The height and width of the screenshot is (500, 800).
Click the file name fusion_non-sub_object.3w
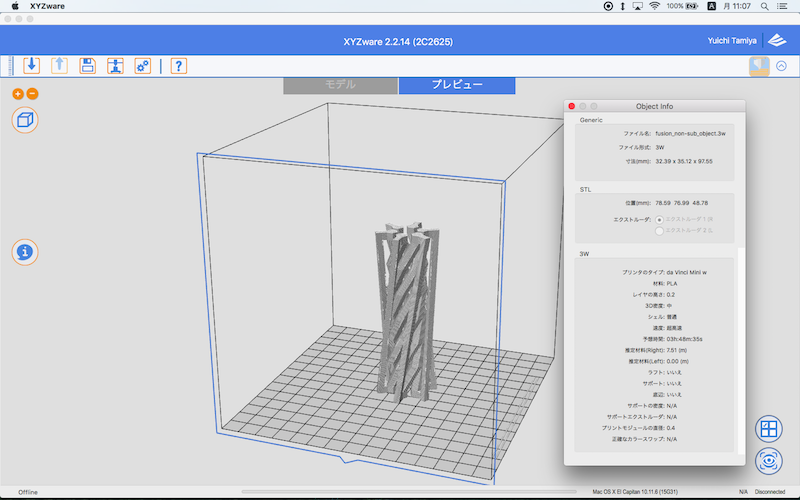tap(690, 134)
